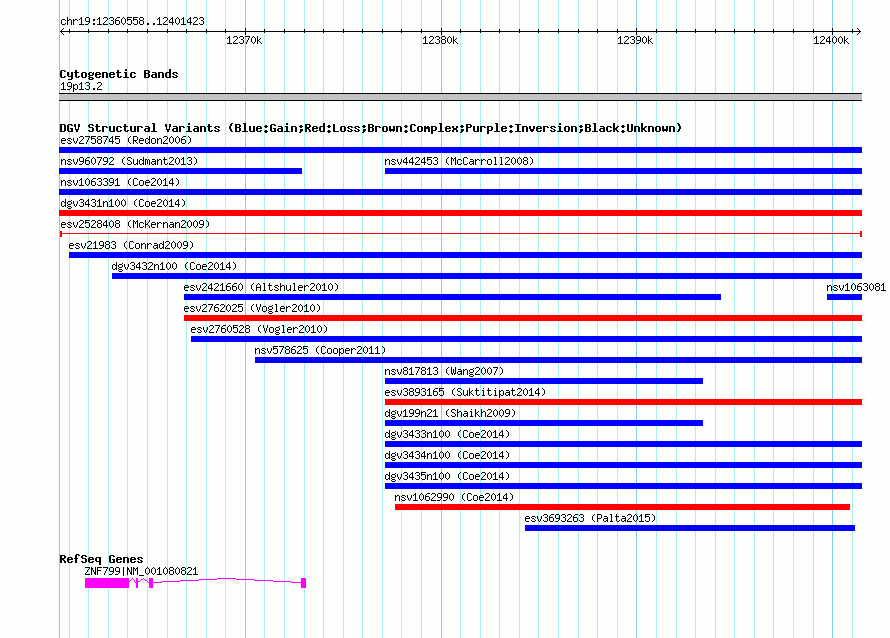The width and height of the screenshot is (890, 638).
Task: Select the dgv3434n100 (Coe2014) label
Action: 447,455
